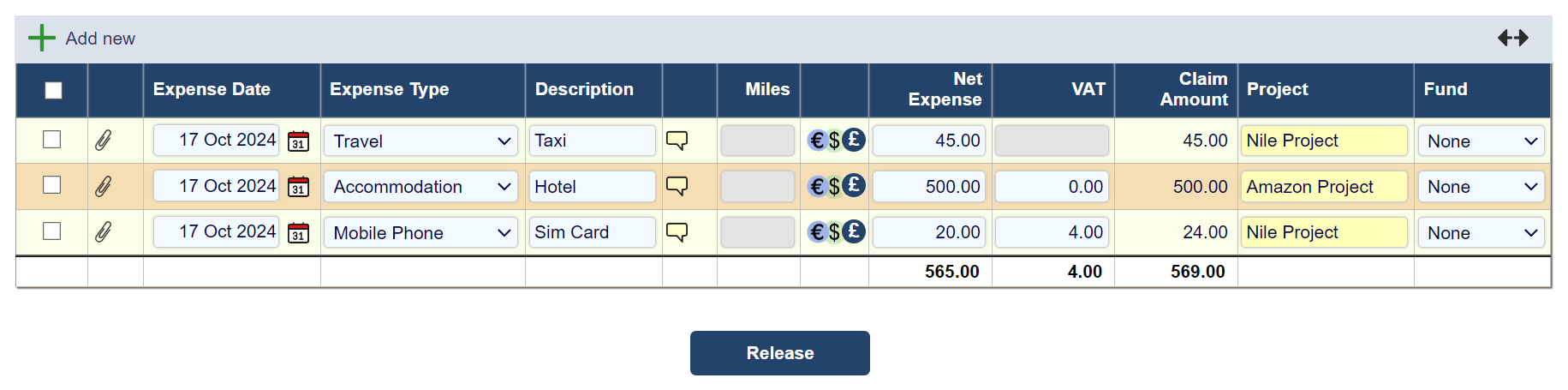Click the Amazon Project field
This screenshot has width=1568, height=390.
tap(1323, 187)
